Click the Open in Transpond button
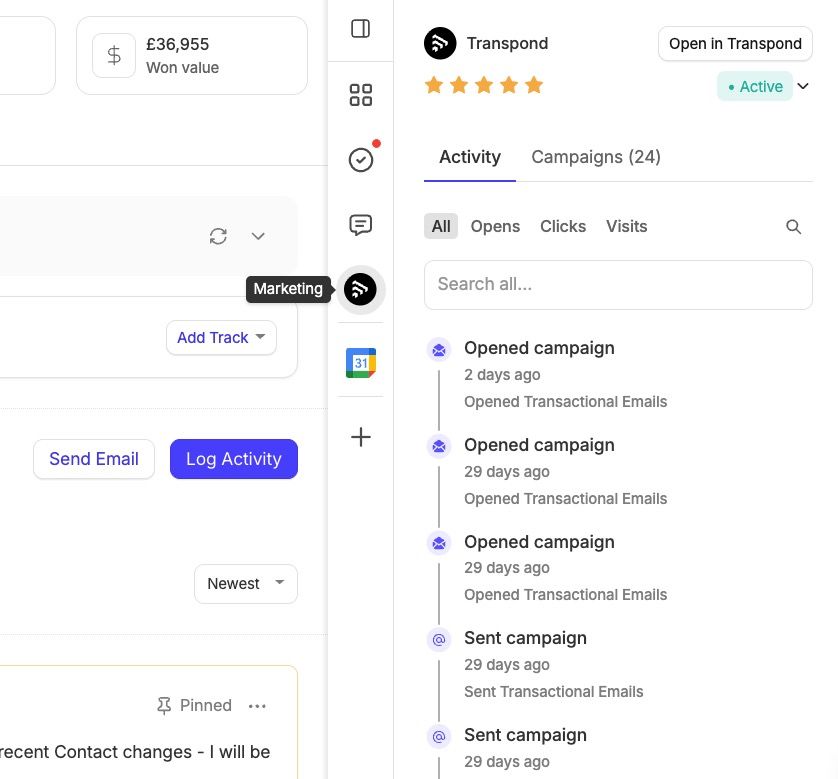Screen dimensions: 838x779 [735, 44]
